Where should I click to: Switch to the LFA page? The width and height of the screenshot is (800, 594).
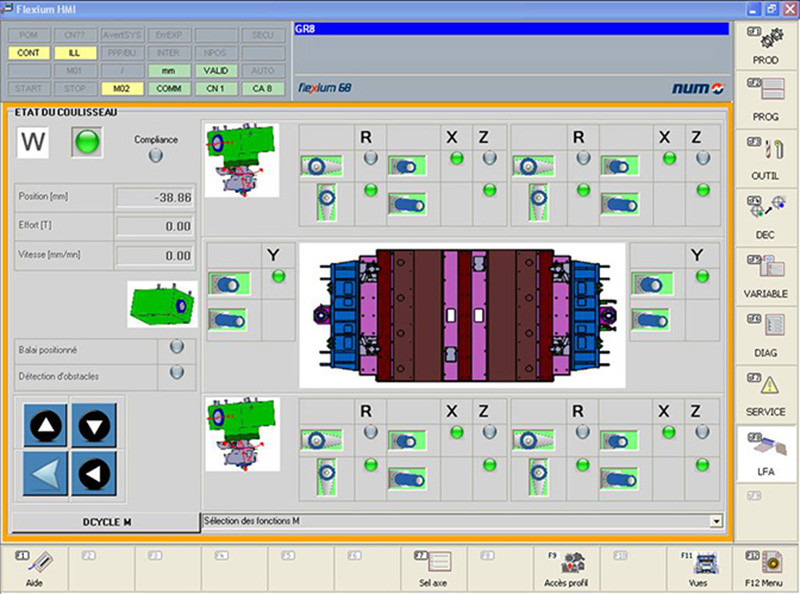(x=765, y=453)
